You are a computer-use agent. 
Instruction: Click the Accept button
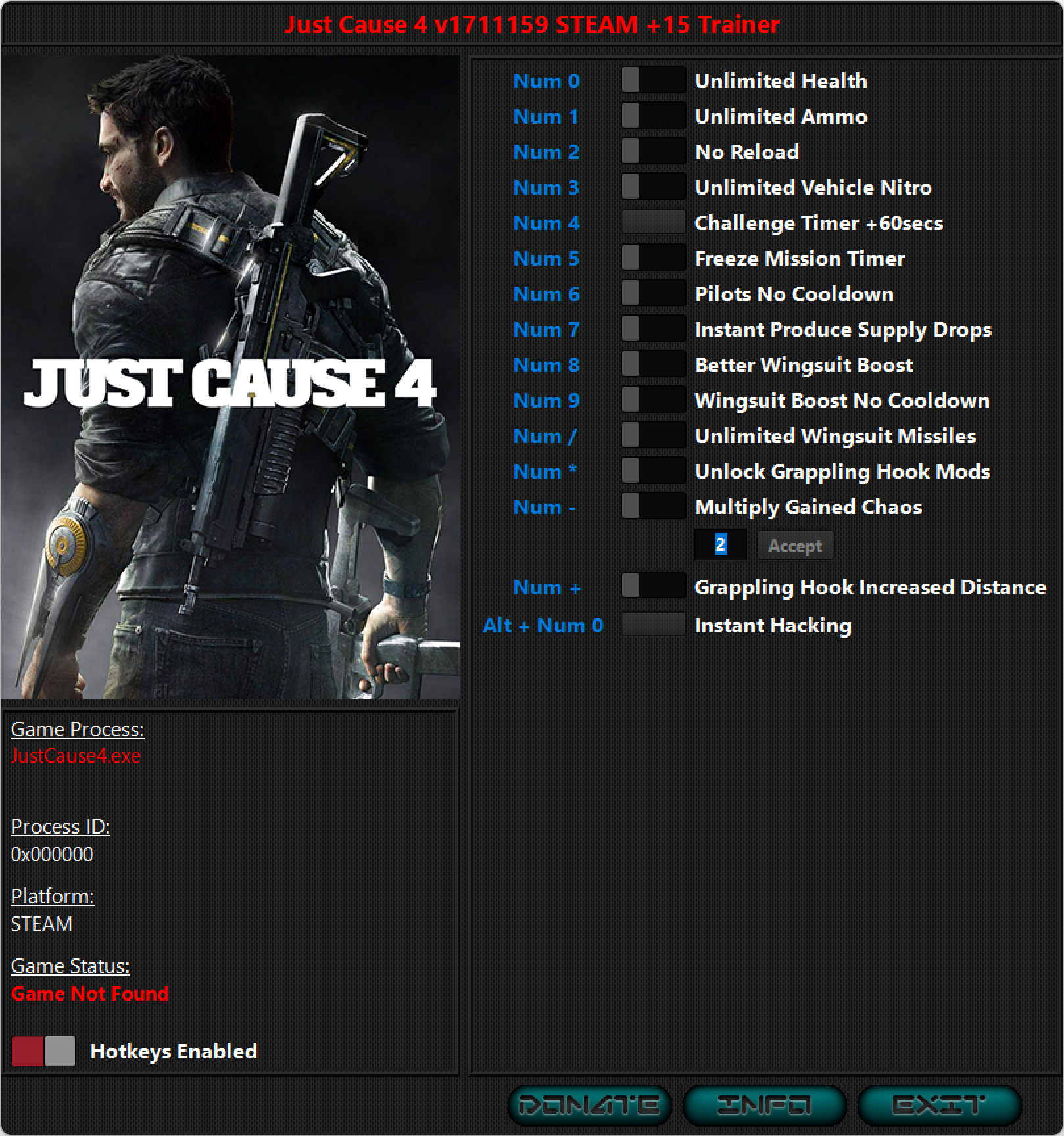tap(795, 546)
